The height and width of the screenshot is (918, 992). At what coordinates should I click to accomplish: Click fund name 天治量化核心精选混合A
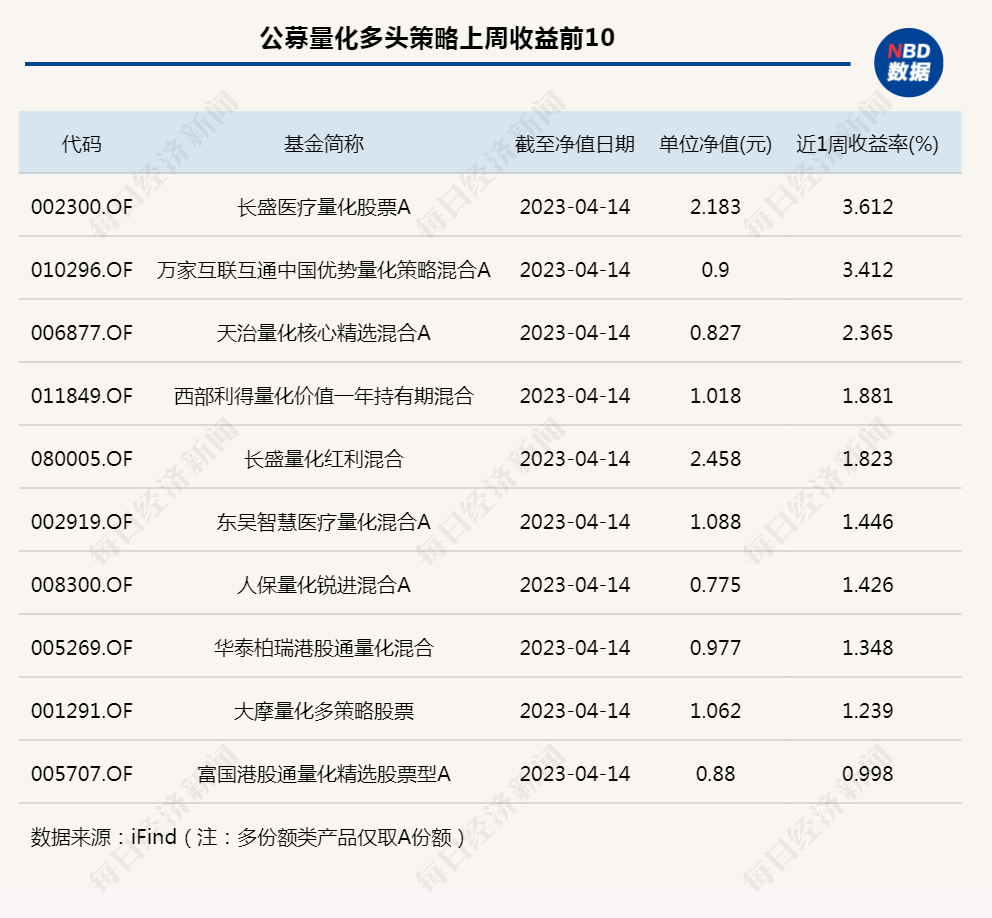point(323,333)
